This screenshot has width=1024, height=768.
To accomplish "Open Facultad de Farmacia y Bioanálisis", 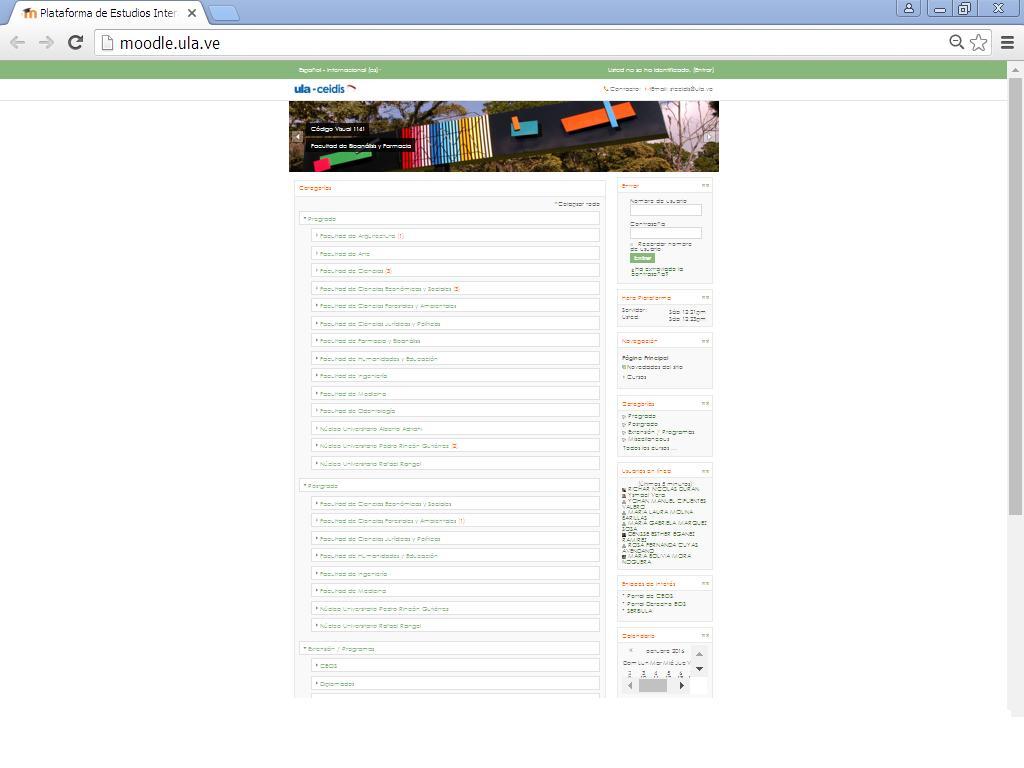I will (370, 341).
